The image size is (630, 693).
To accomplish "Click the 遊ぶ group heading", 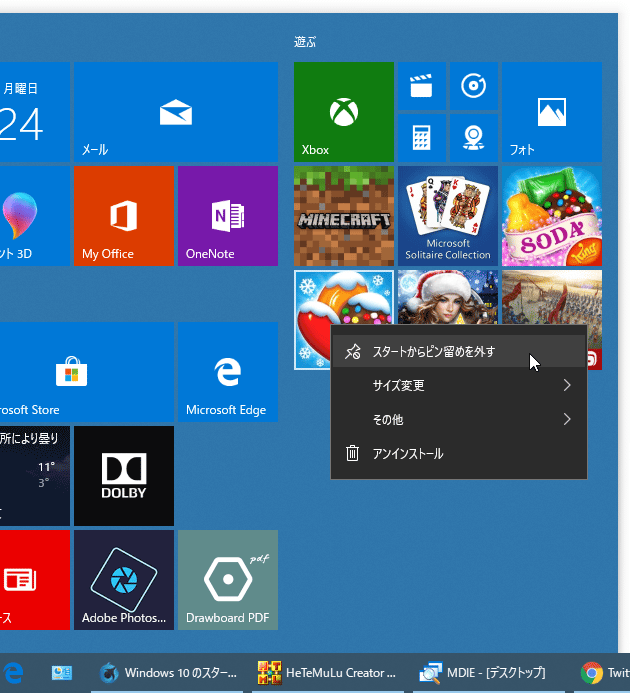I will [x=305, y=42].
